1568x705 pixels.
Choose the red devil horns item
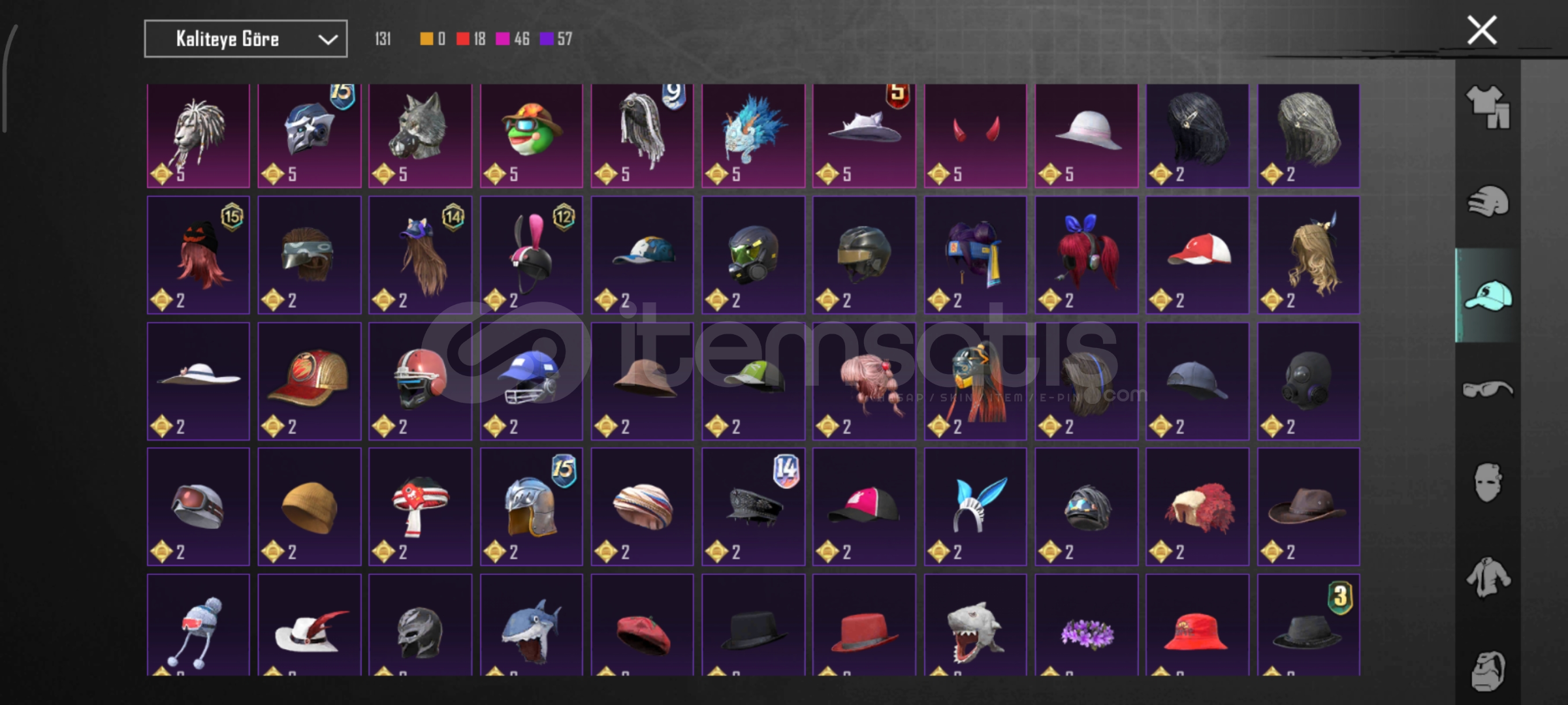pyautogui.click(x=975, y=136)
